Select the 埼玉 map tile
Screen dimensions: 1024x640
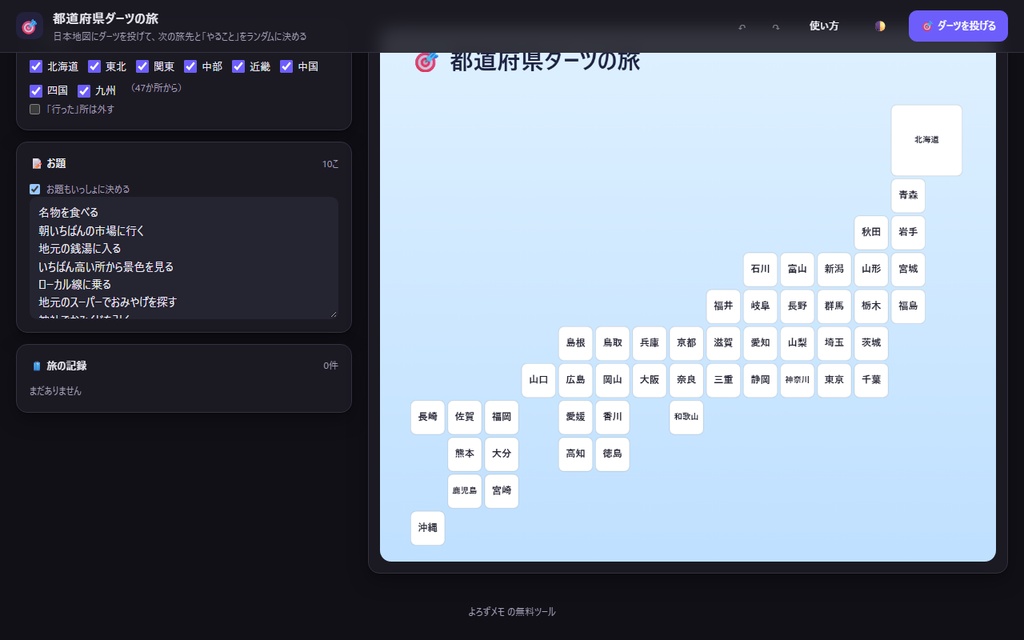[834, 343]
